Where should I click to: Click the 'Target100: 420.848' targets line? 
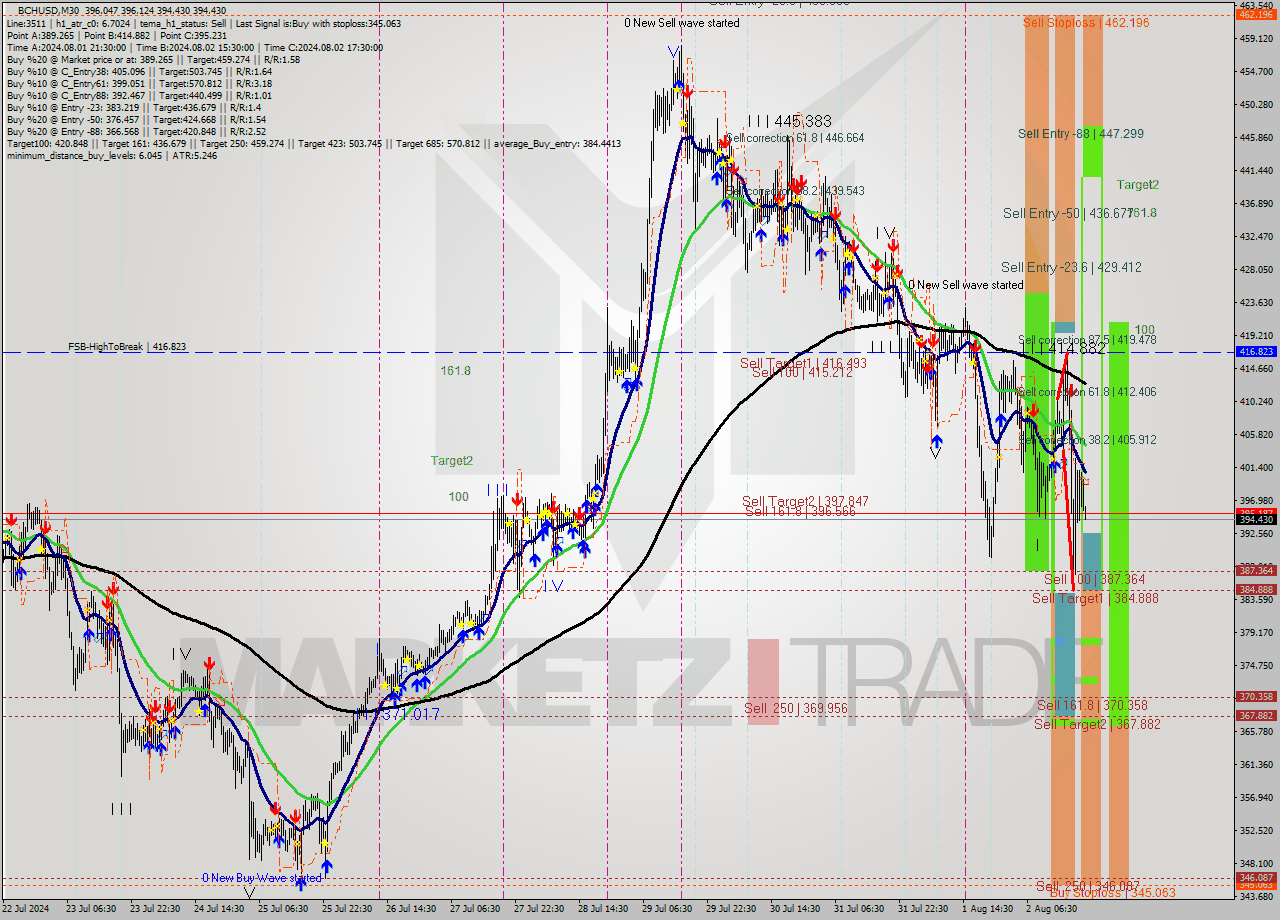[x=313, y=143]
